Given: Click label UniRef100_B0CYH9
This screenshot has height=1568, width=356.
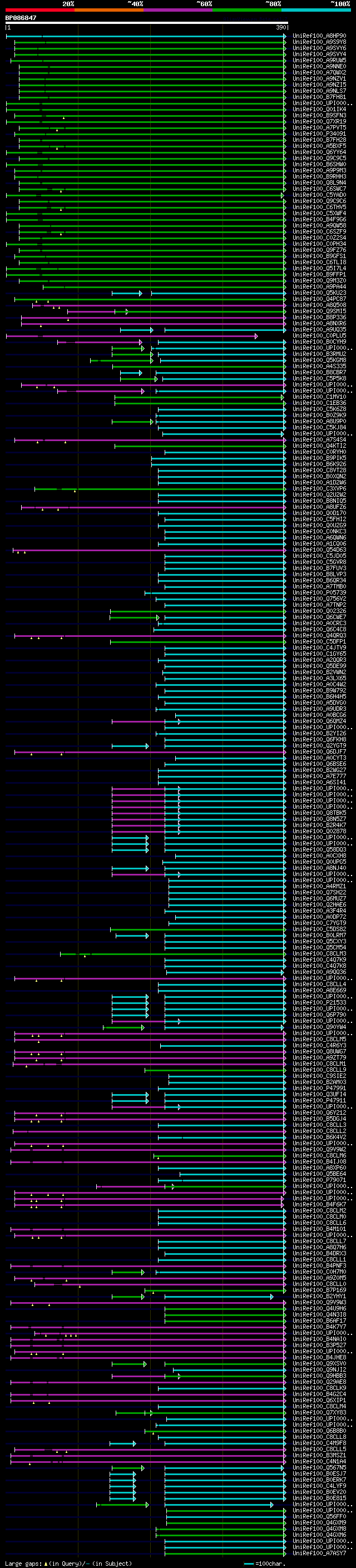Looking at the screenshot, I should click(319, 342).
